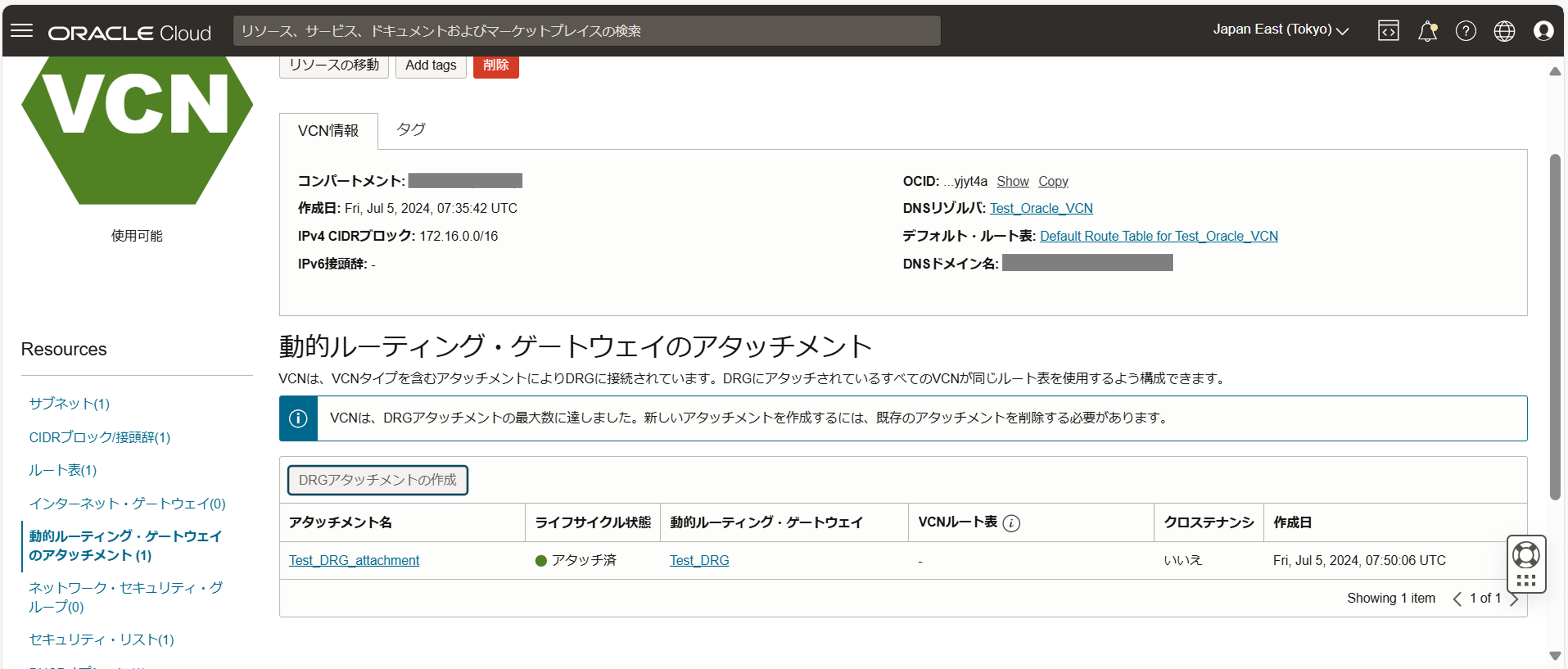This screenshot has height=669, width=1568.
Task: Open the notifications bell
Action: 1427,31
